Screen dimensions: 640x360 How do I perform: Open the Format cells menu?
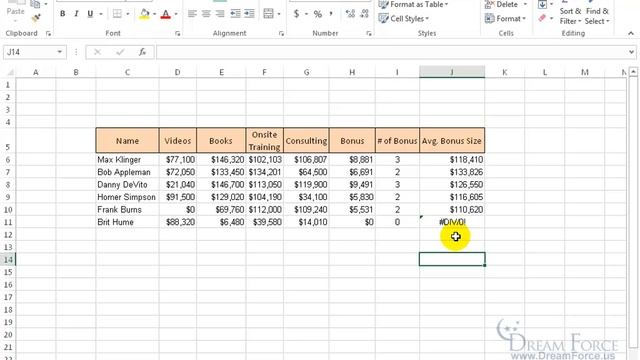(505, 18)
